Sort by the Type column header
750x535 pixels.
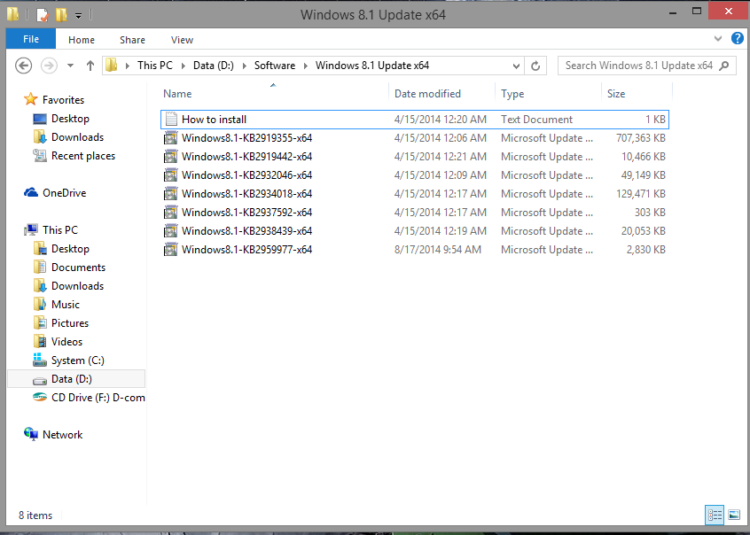(x=513, y=94)
